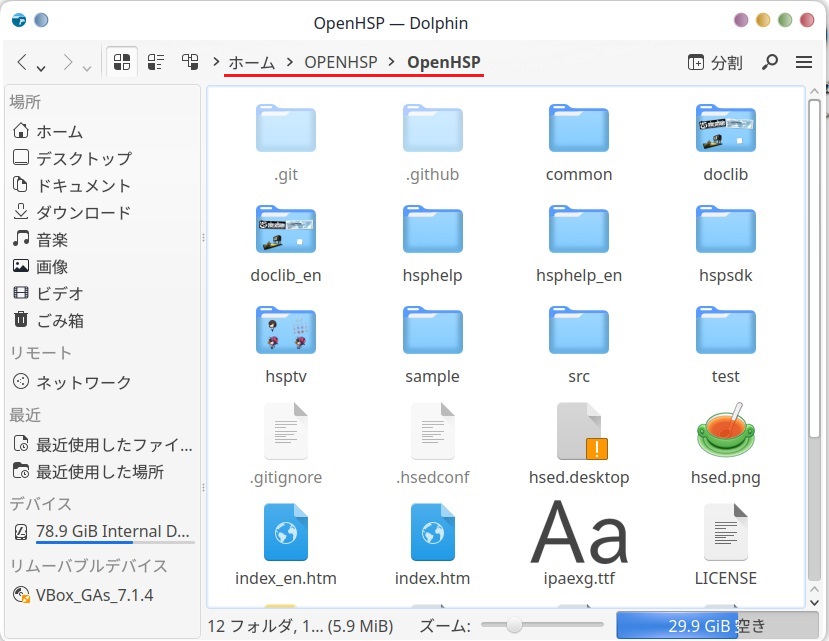
Task: Select the hsed.png teacup thumbnail
Action: coord(725,429)
